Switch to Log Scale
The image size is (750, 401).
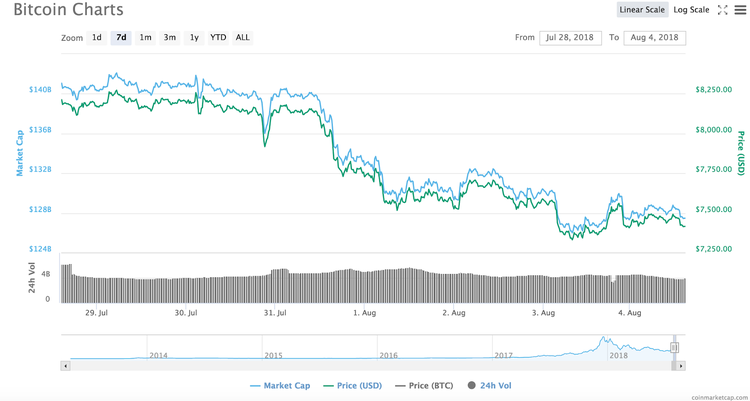(691, 10)
